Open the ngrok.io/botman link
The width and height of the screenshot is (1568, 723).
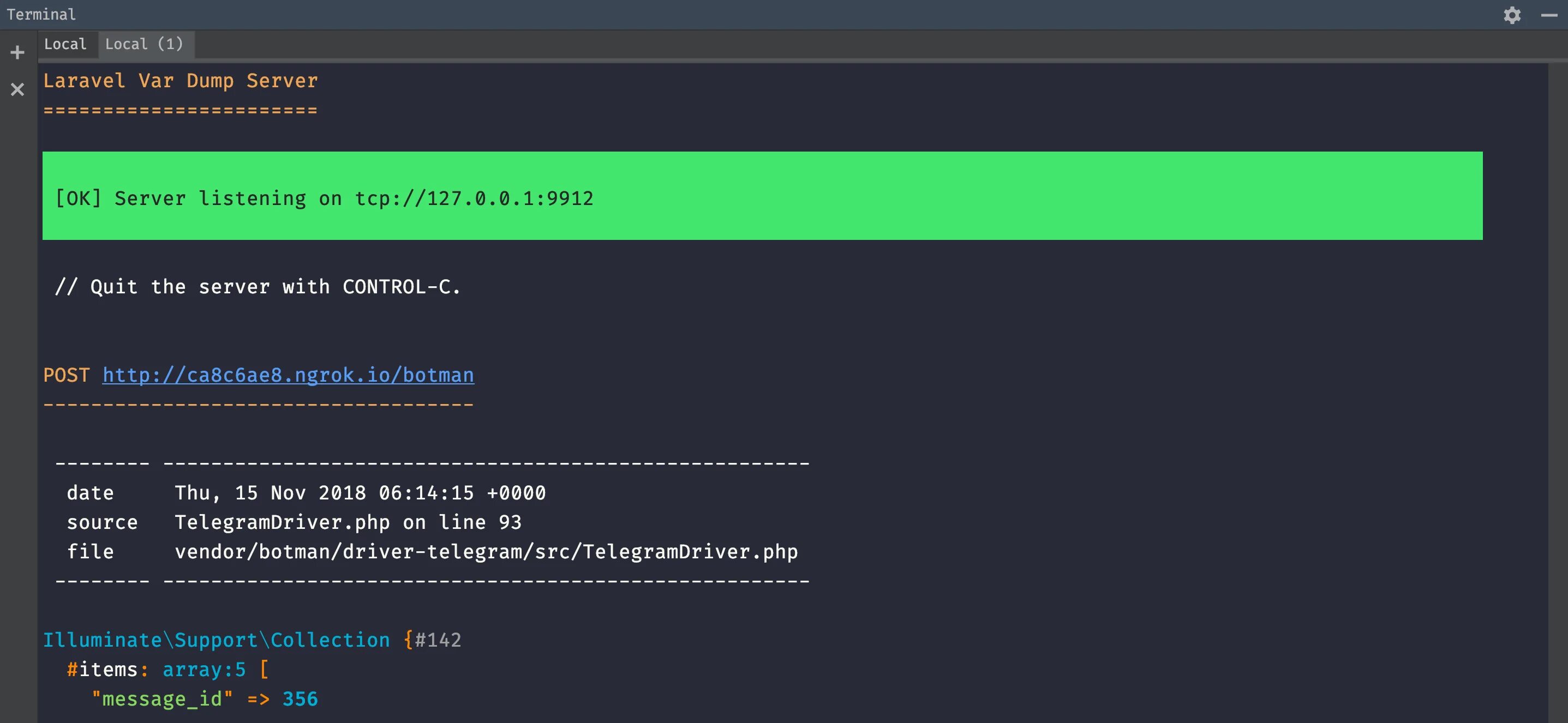(288, 375)
